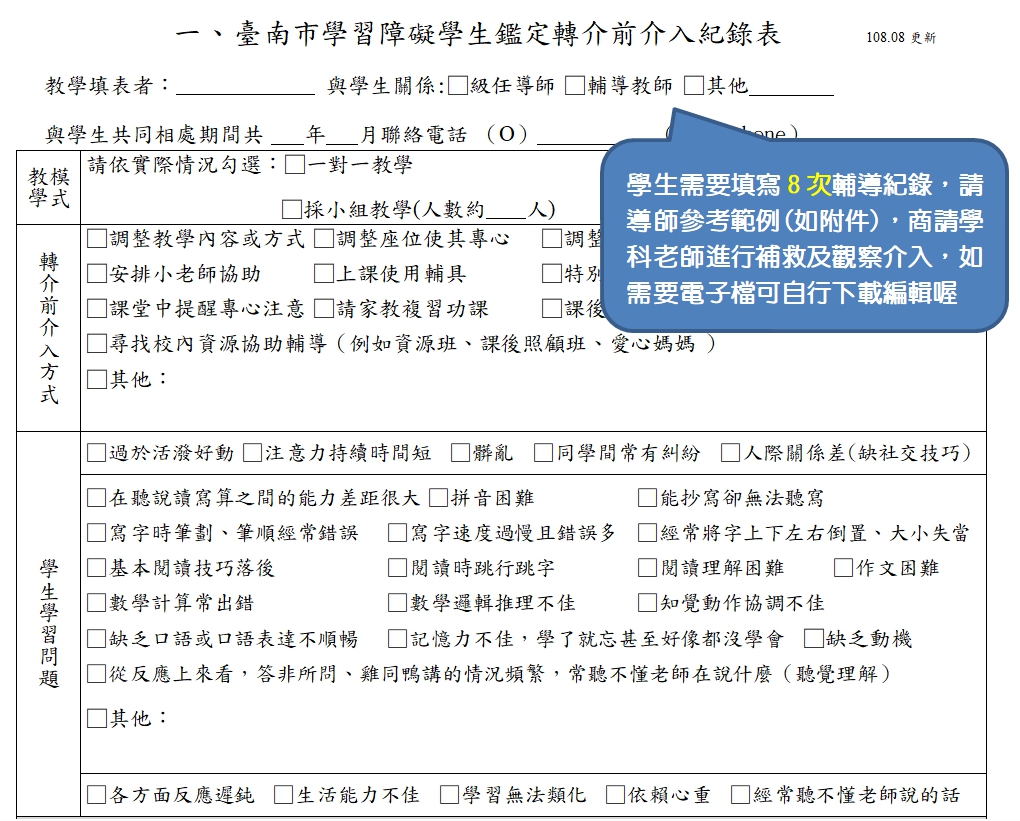Tick 寫字時筆劃、筆順經常錯誤 checkbox
This screenshot has width=1020, height=821.
[x=97, y=533]
